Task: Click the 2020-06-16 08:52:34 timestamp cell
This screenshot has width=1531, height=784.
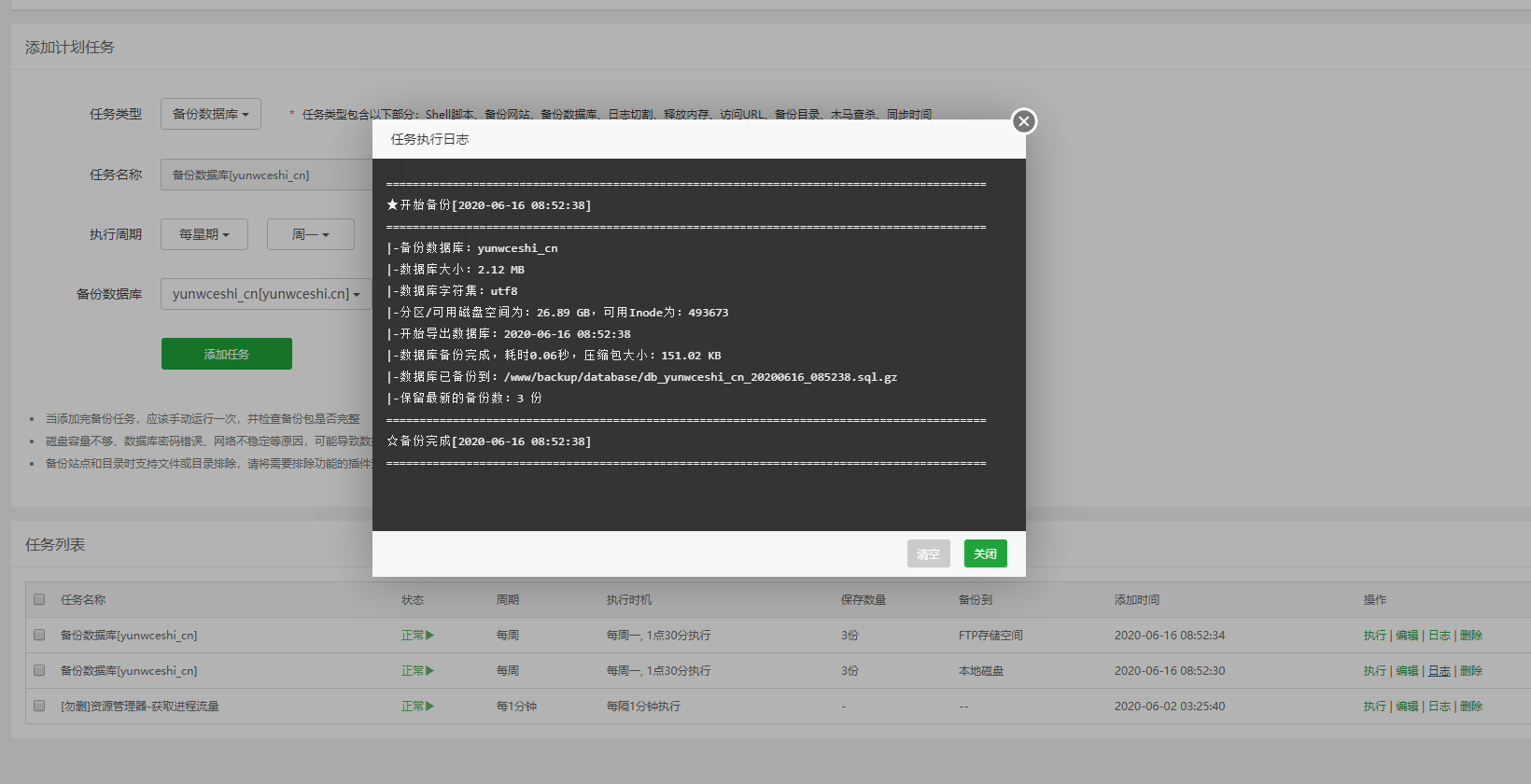Action: pos(1170,636)
